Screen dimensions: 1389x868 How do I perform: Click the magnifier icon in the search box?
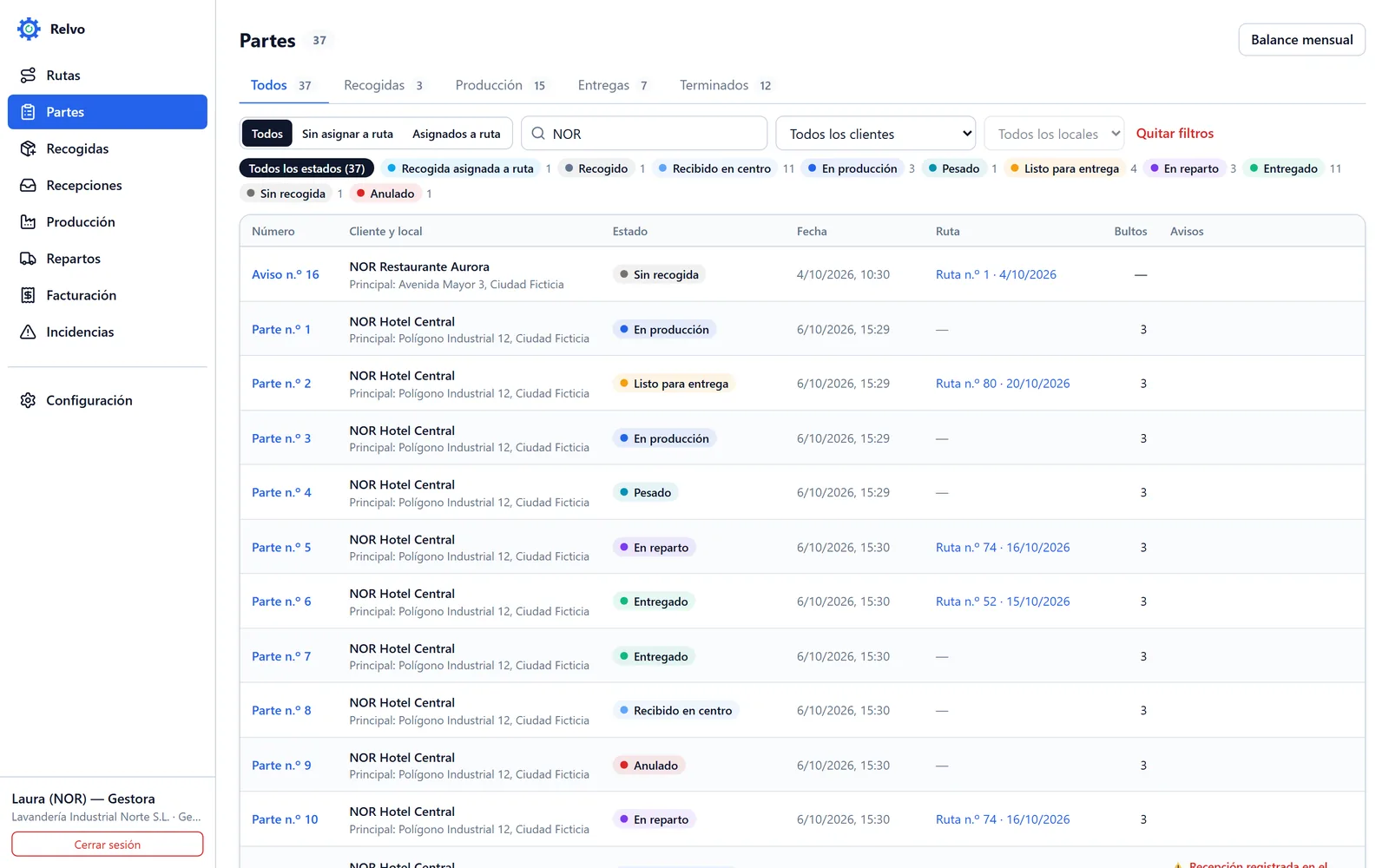538,134
